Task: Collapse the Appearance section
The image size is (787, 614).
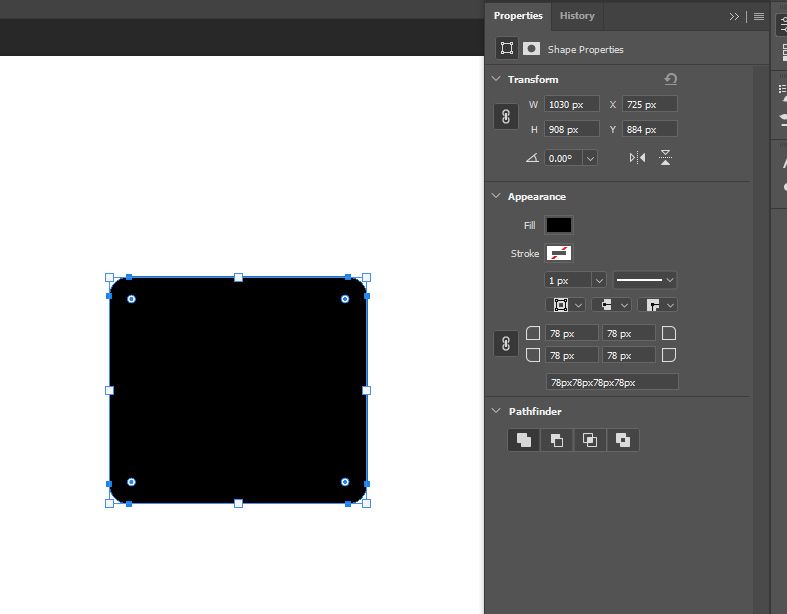Action: tap(496, 196)
